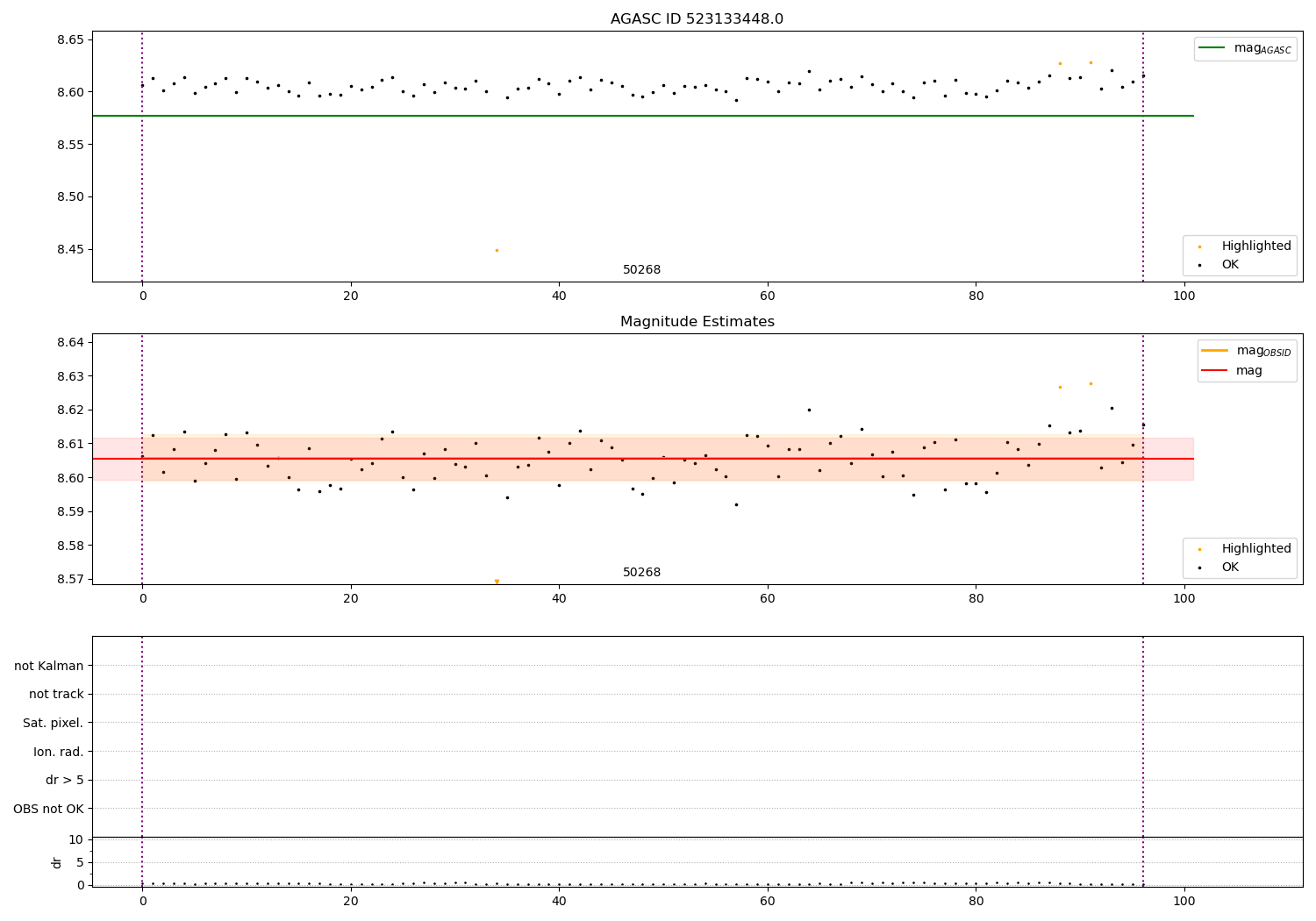Click the '8.58' y-axis tick label
This screenshot has width=1316, height=921.
click(70, 546)
